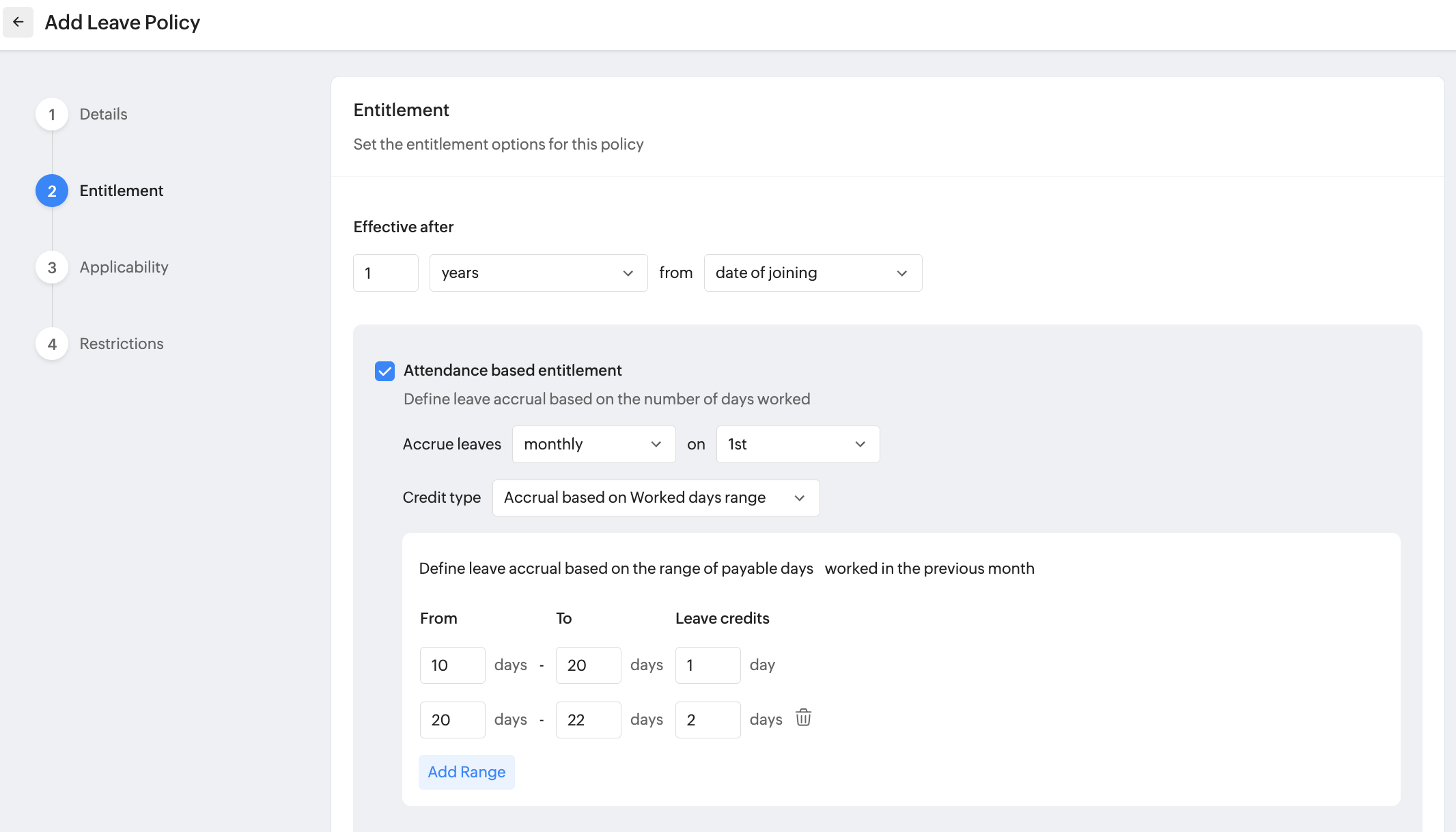This screenshot has height=832, width=1456.
Task: Go to the Applicability step
Action: coord(124,267)
